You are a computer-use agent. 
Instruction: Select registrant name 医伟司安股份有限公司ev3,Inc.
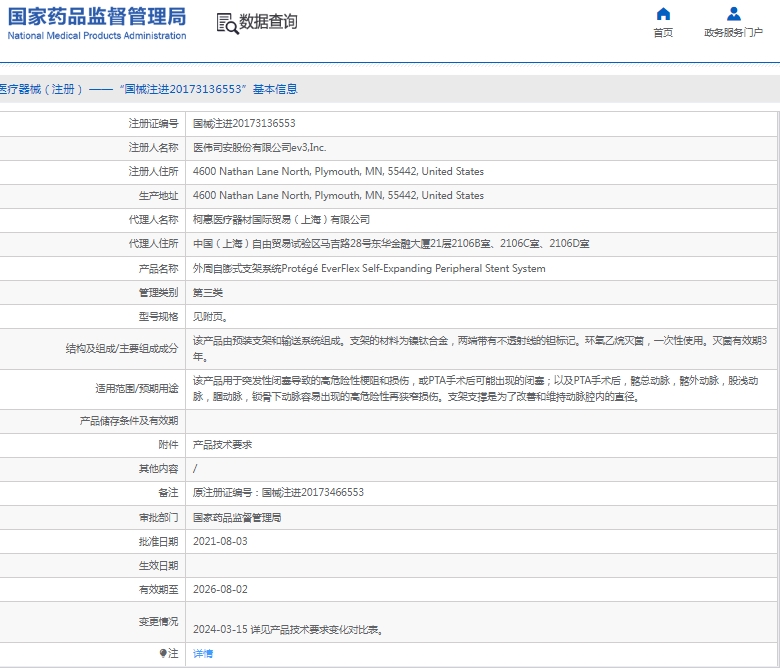(260, 148)
